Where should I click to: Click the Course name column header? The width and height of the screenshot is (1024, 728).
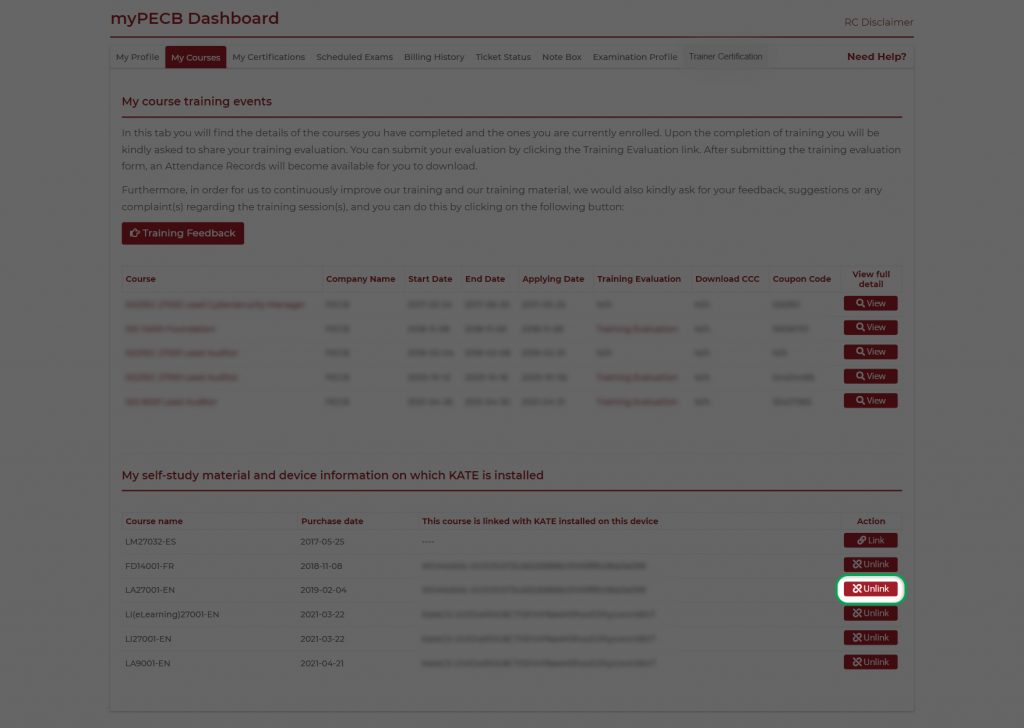pyautogui.click(x=154, y=521)
